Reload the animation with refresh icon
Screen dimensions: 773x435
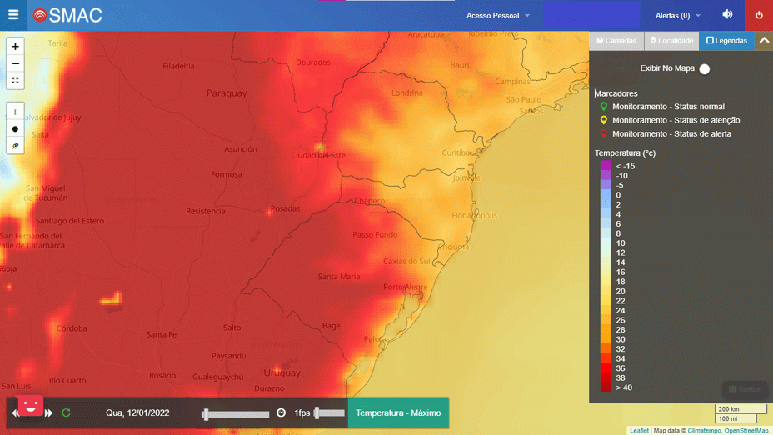66,413
